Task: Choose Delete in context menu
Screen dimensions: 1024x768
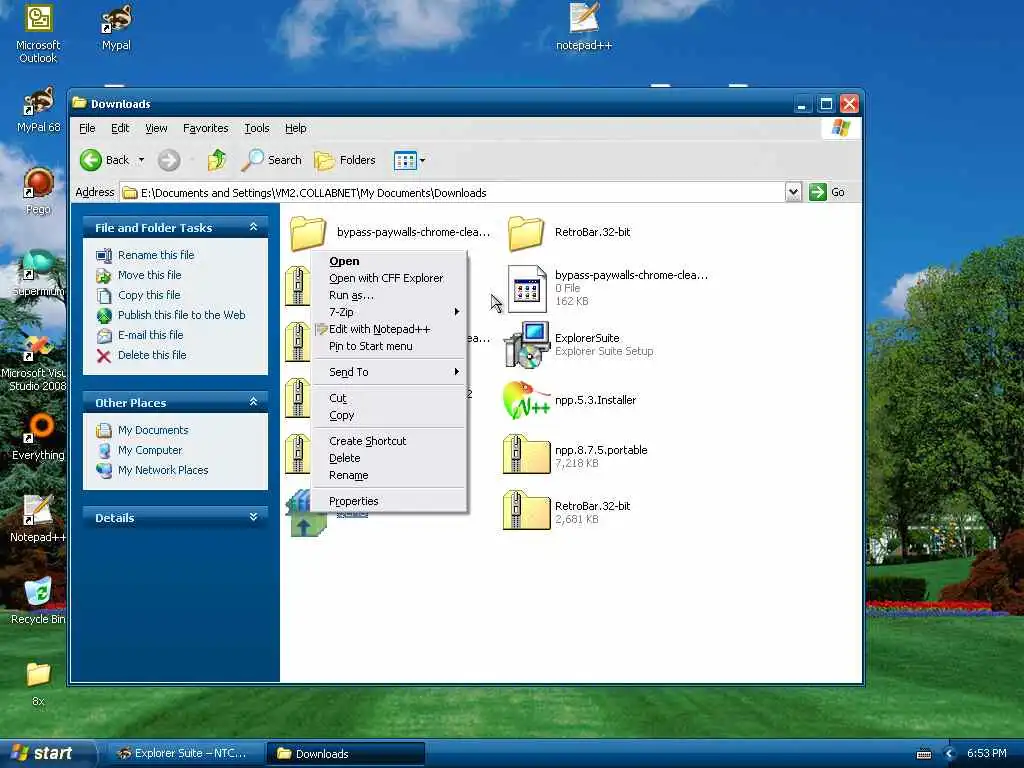Action: 389,458
